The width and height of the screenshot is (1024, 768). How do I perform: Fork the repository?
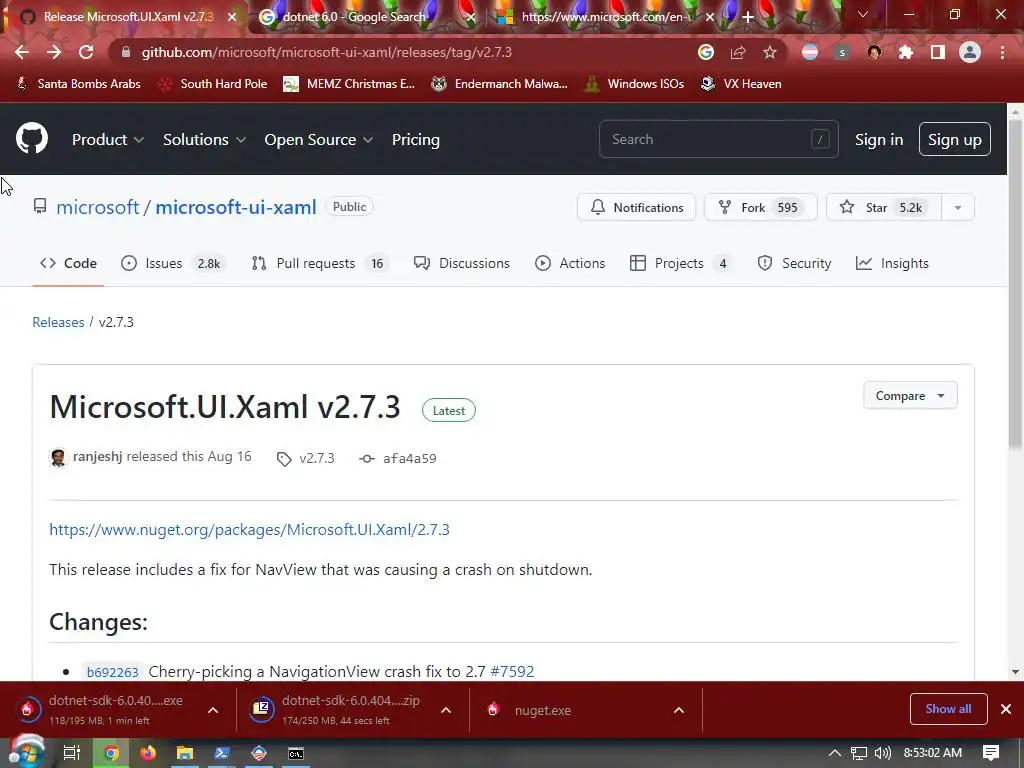[x=761, y=208]
